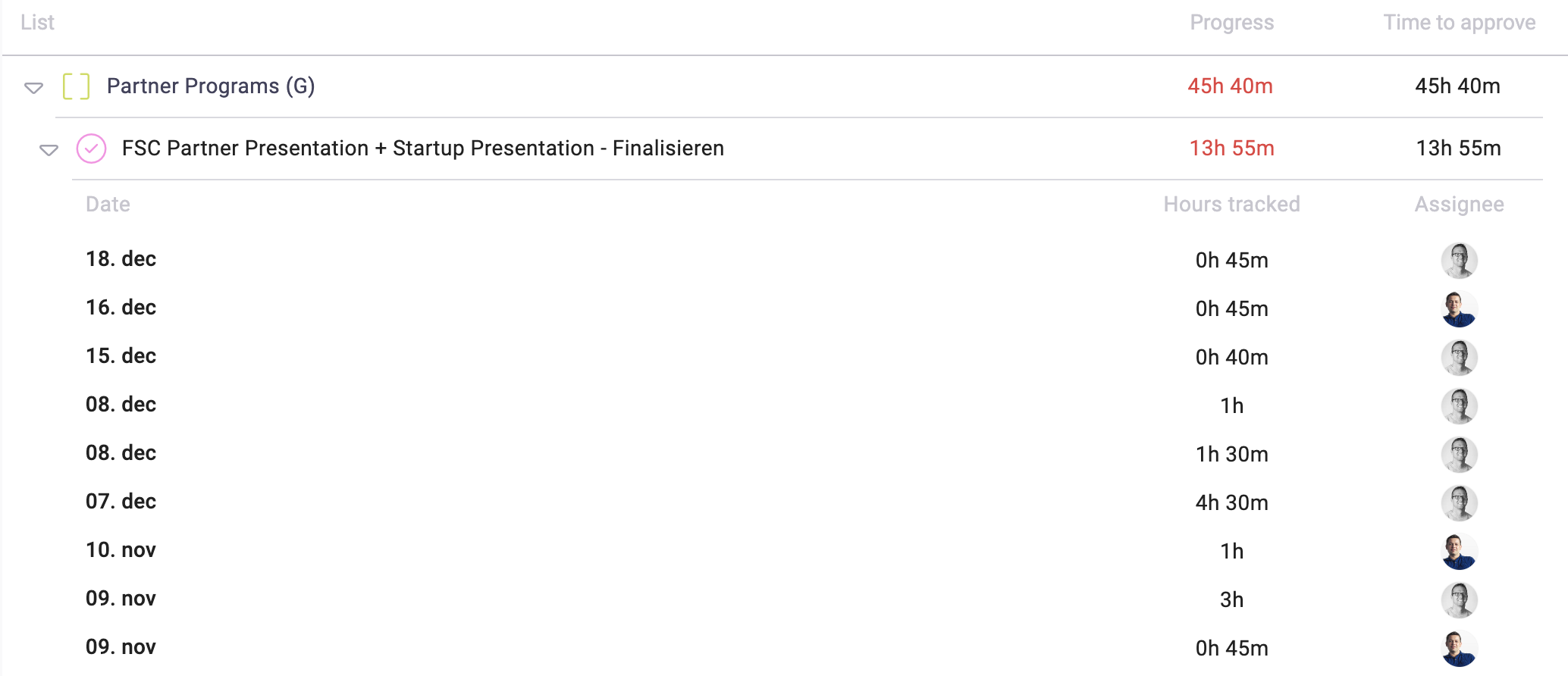Viewport: 1568px width, 676px height.
Task: Click assignee avatar for 18. dec entry
Action: (1458, 261)
